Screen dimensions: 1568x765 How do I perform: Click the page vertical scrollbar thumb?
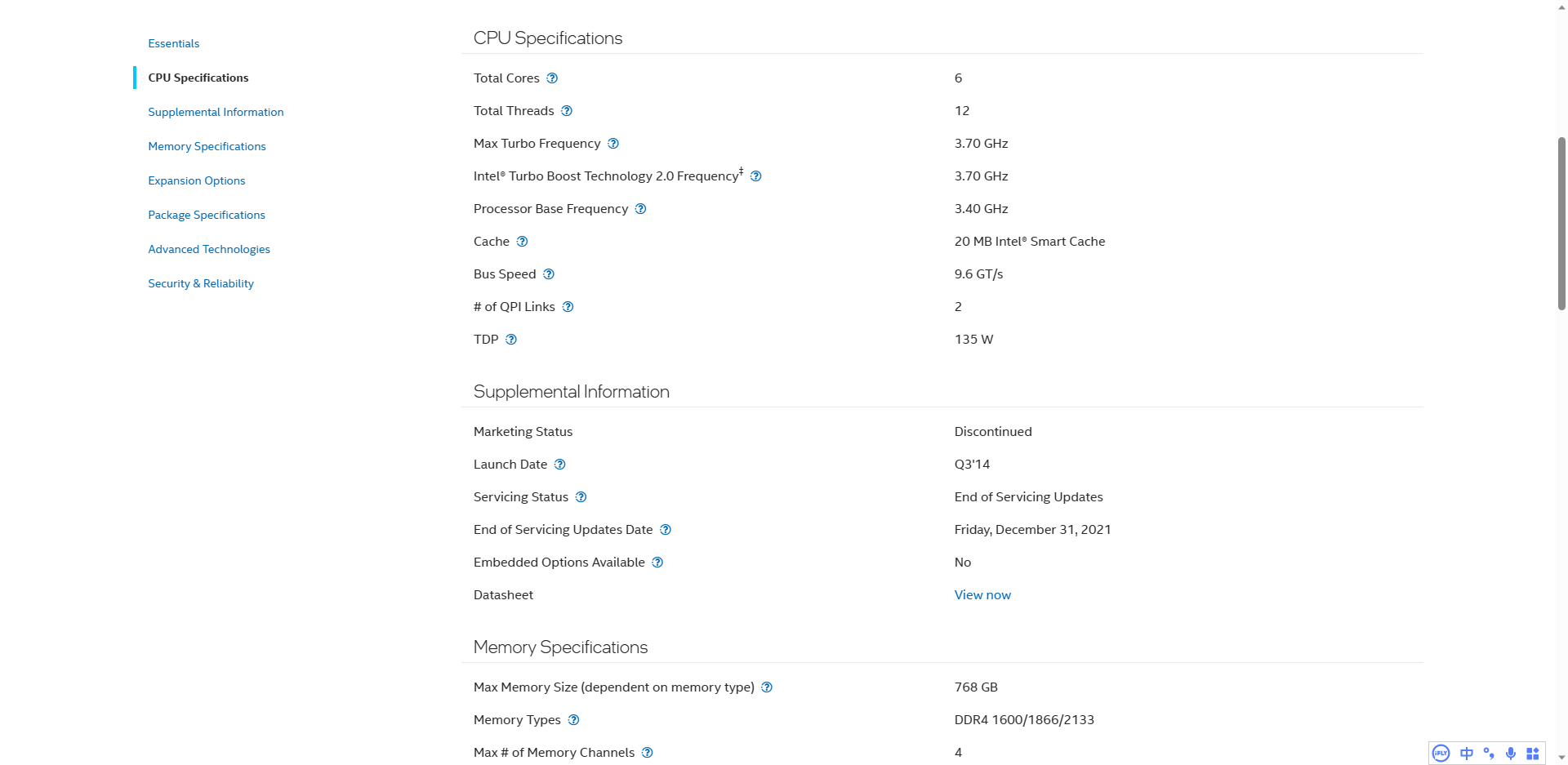click(1561, 224)
